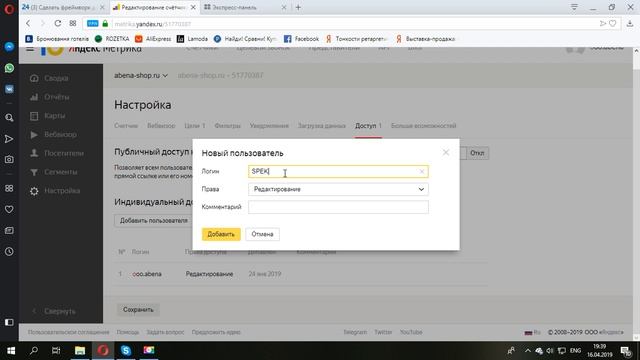Close the Новый пользователь dialog
The height and width of the screenshot is (360, 640).
coord(446,152)
